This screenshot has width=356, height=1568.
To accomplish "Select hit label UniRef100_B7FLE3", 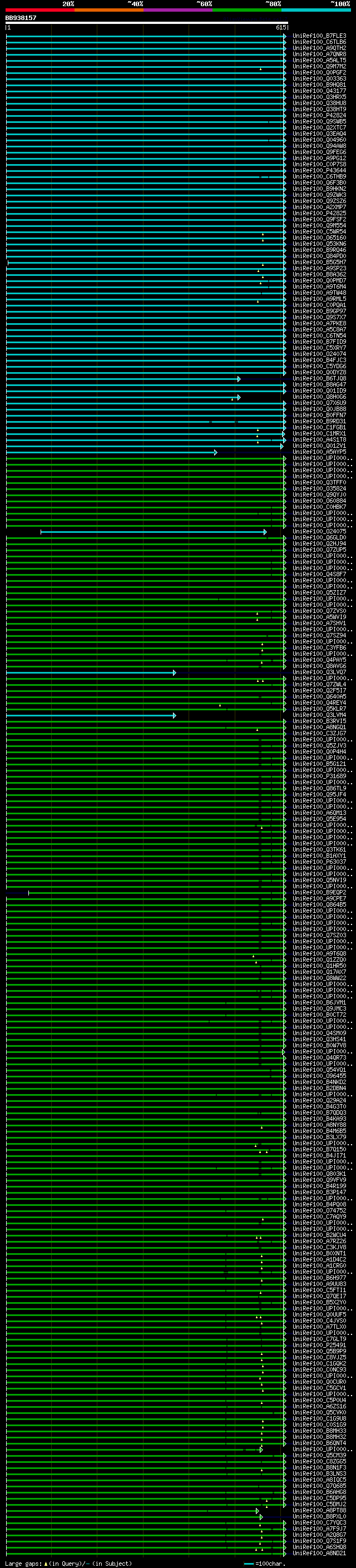I will coord(319,36).
